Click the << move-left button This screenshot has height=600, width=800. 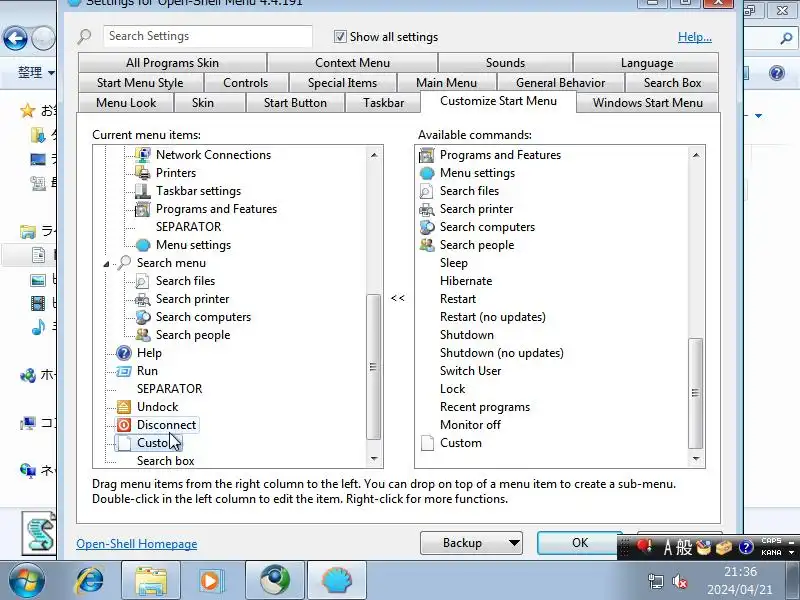tap(398, 298)
